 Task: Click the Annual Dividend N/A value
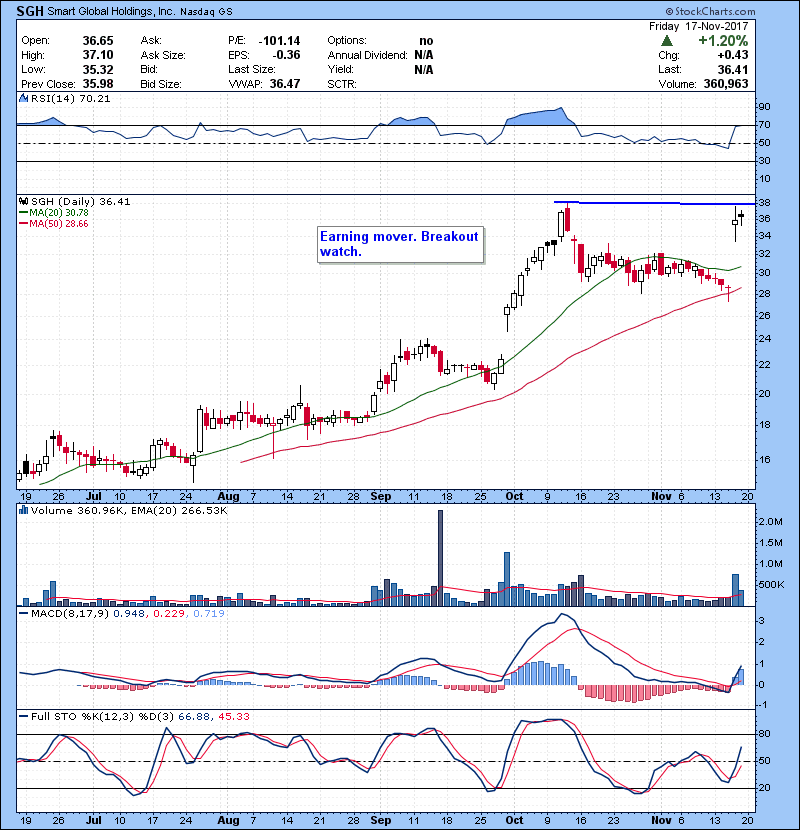424,55
